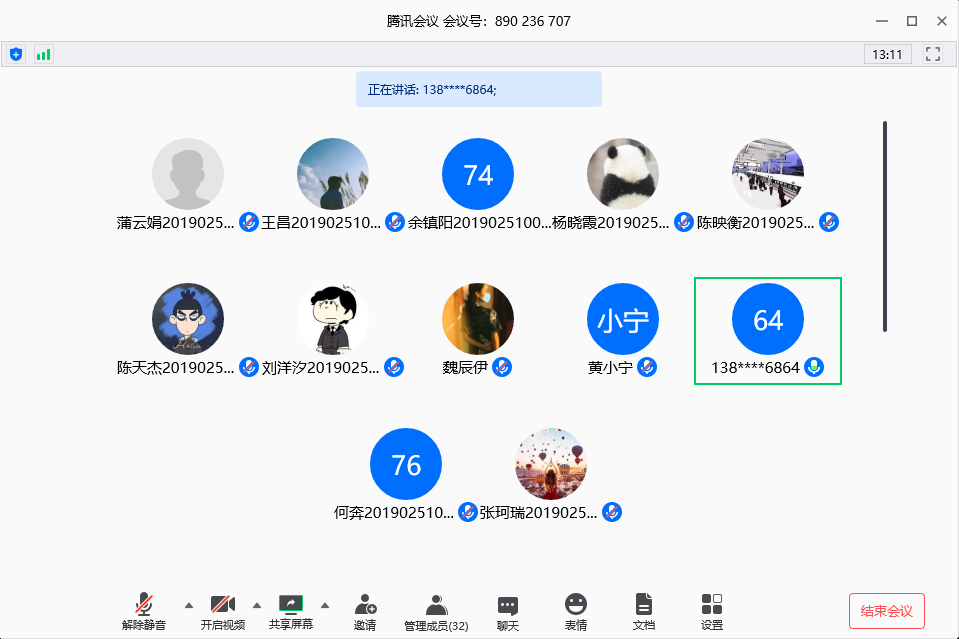The height and width of the screenshot is (639, 959).
Task: Click the red 结束会议 button
Action: coord(886,611)
